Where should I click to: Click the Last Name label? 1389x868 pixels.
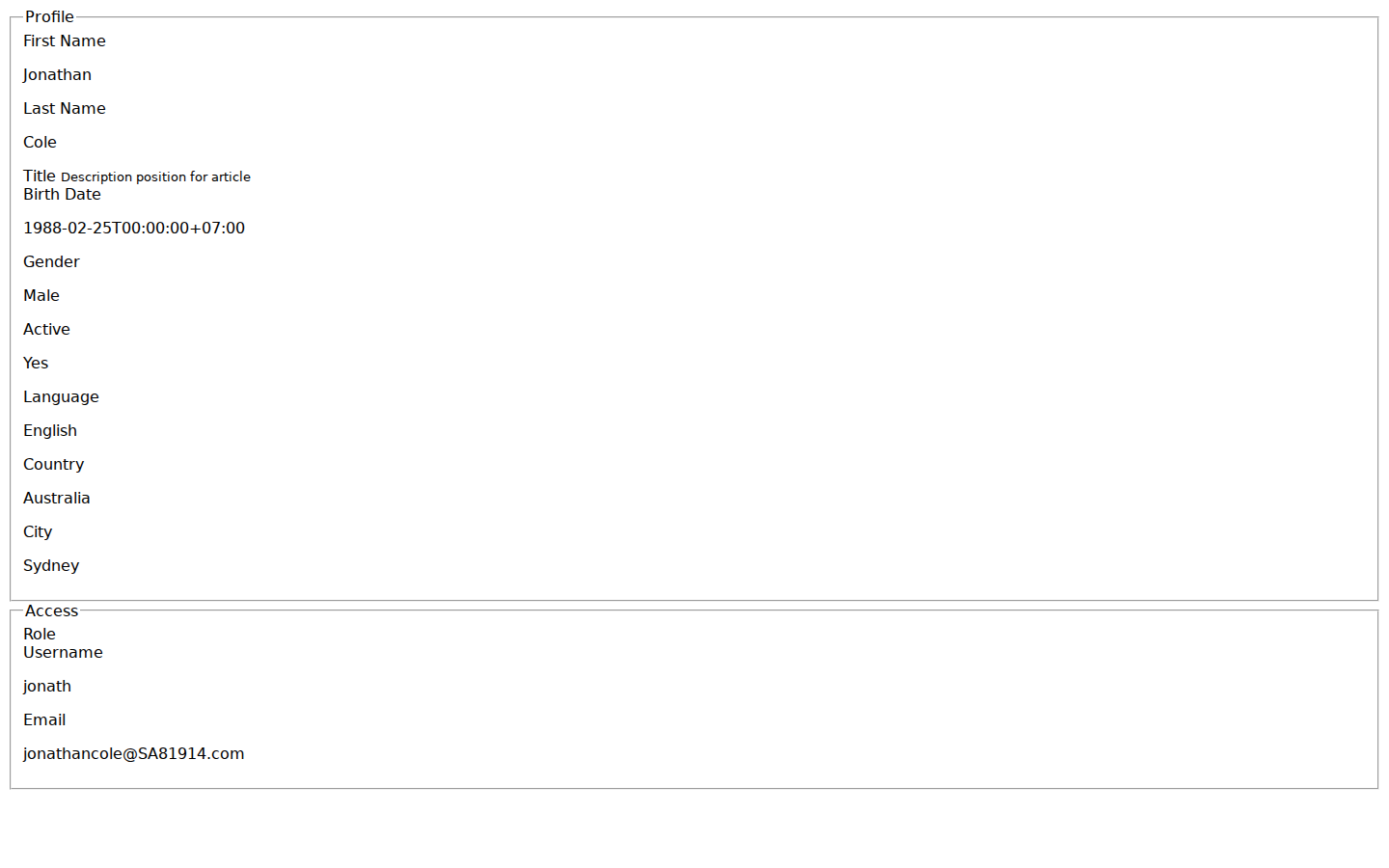tap(65, 108)
